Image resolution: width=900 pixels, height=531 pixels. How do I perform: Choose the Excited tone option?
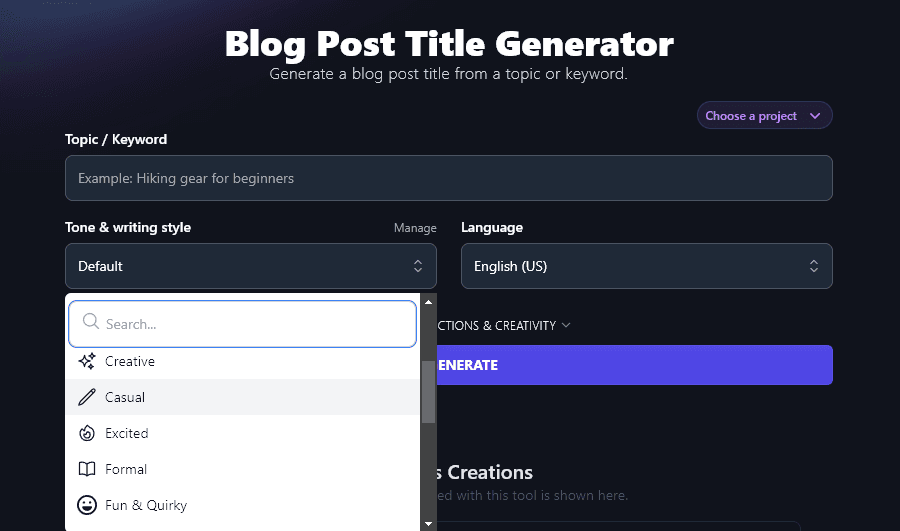click(x=127, y=433)
